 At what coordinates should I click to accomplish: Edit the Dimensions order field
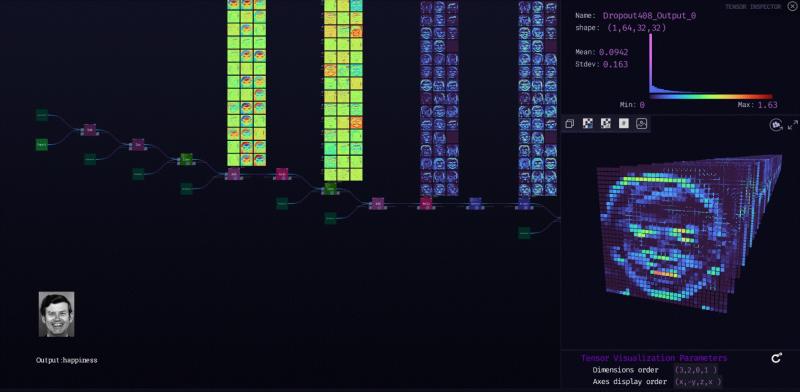click(x=696, y=370)
